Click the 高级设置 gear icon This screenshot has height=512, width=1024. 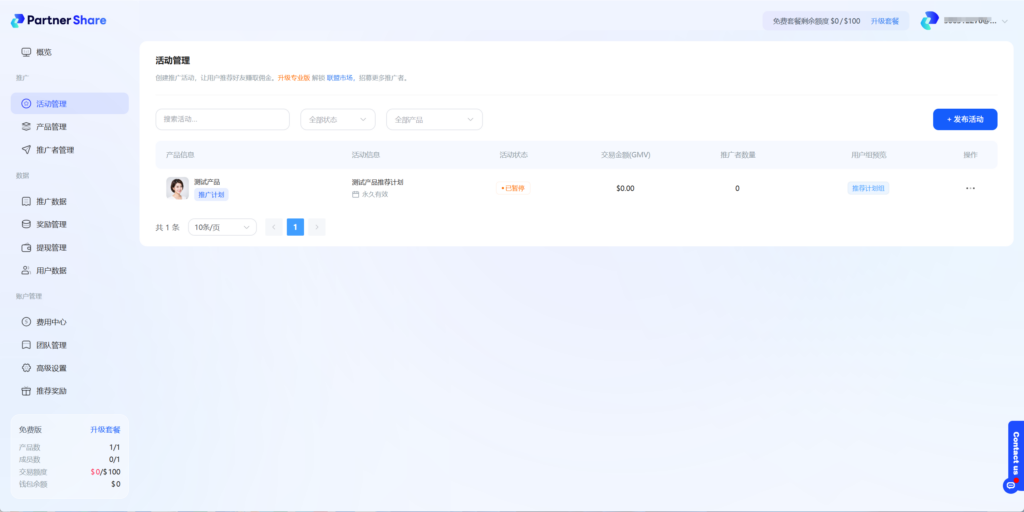(x=26, y=368)
